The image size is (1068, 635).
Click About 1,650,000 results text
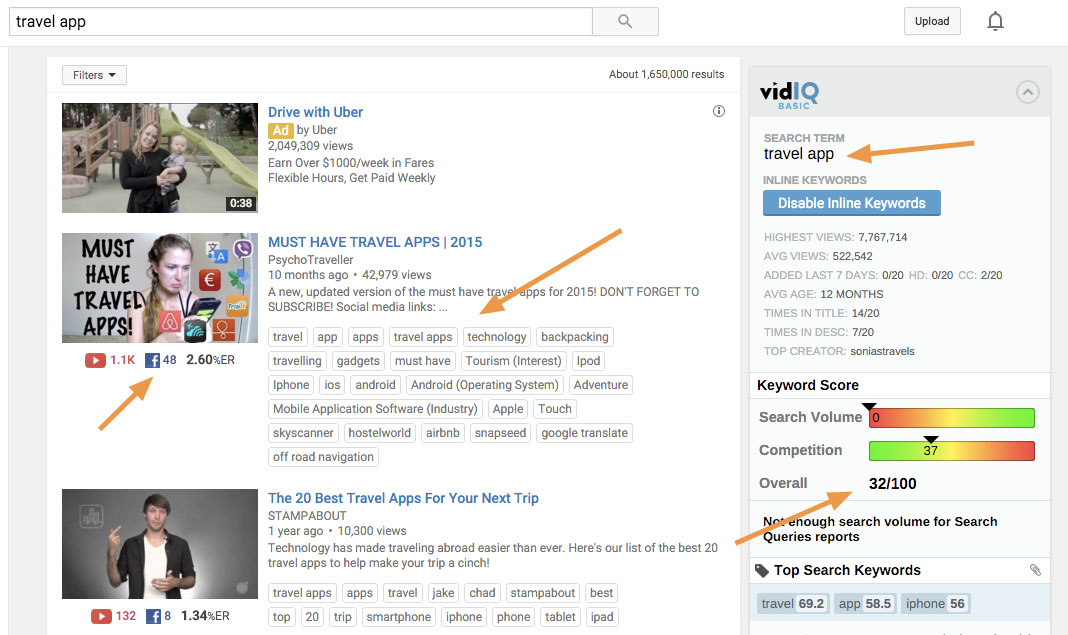pos(667,74)
